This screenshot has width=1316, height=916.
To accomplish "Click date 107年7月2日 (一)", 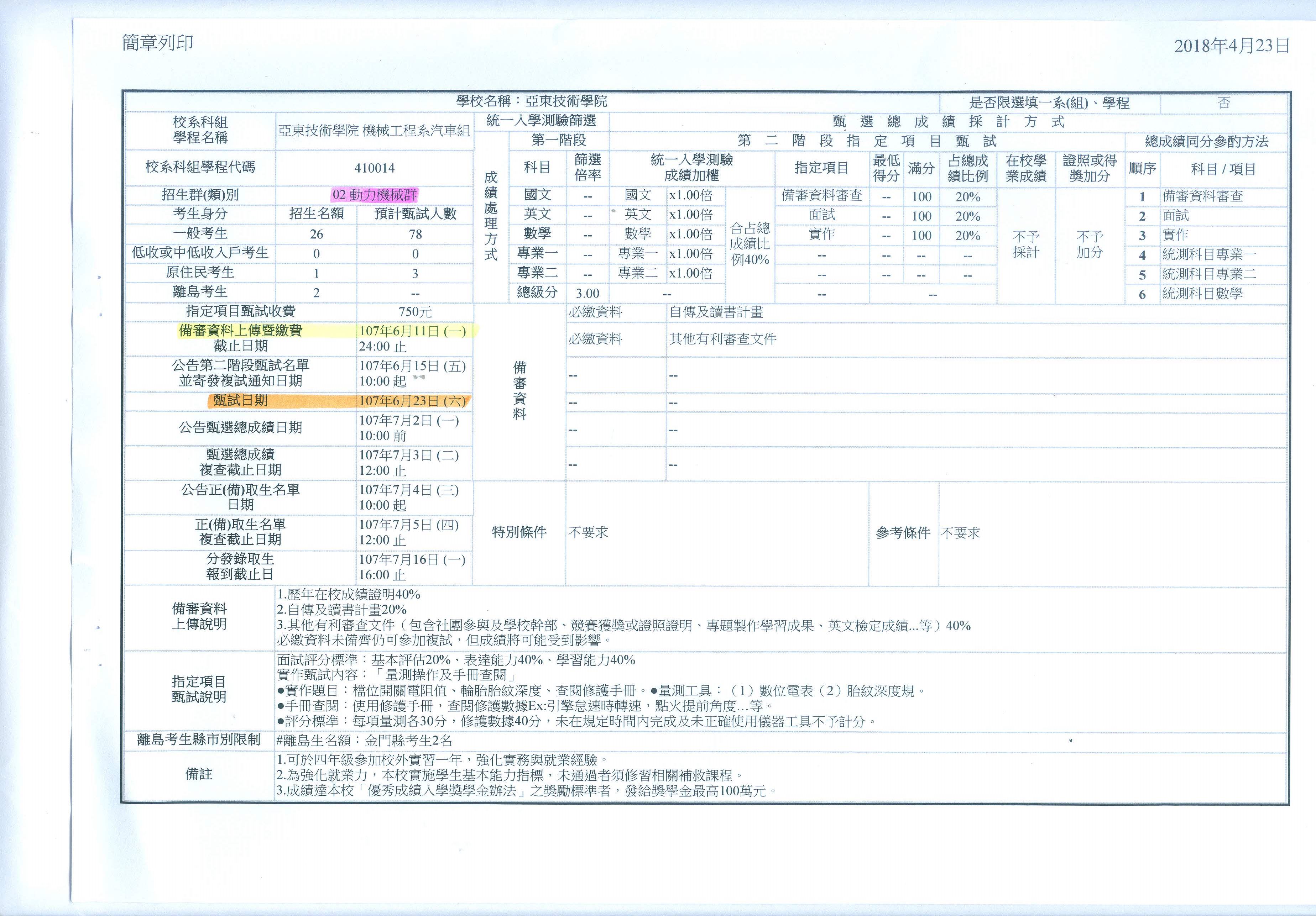I will point(409,421).
